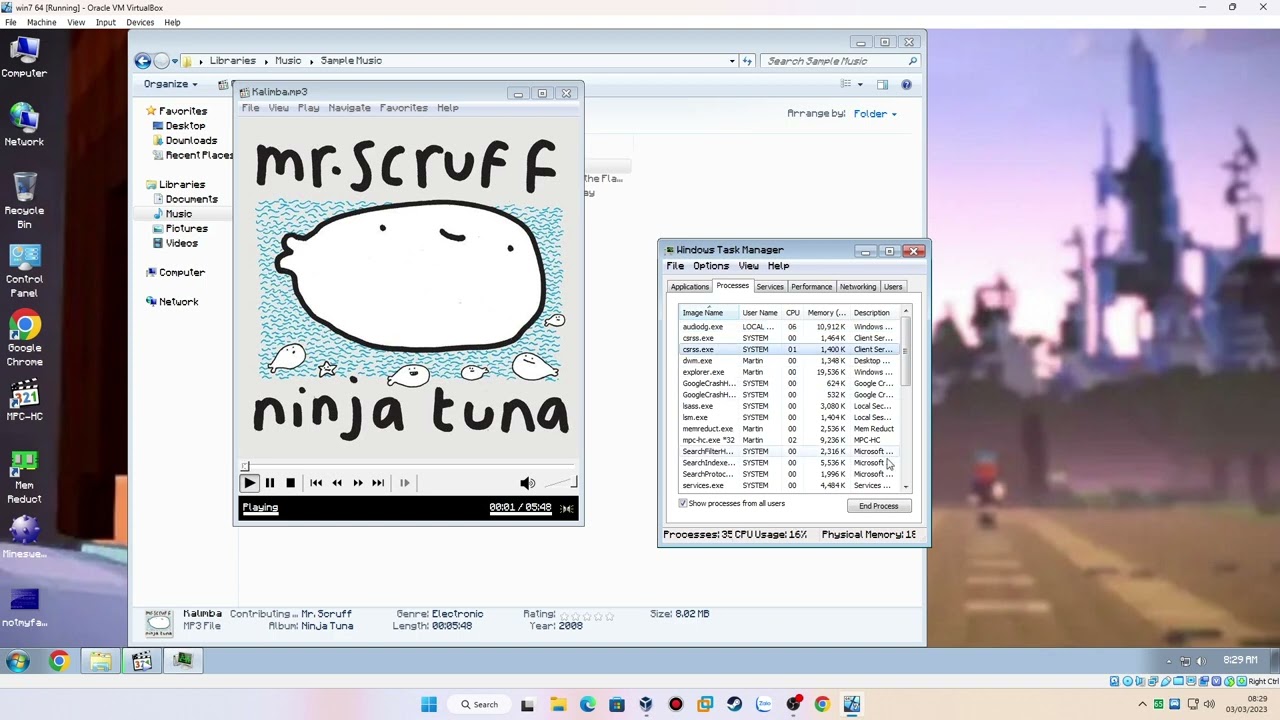Select Recent Places in the navigation pane

coord(194,156)
